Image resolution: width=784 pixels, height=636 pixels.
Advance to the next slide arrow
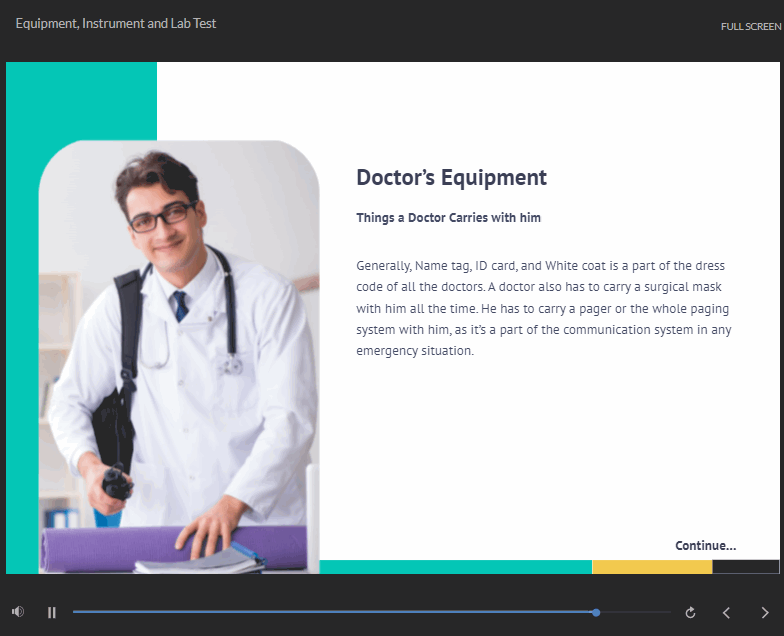[x=764, y=612]
